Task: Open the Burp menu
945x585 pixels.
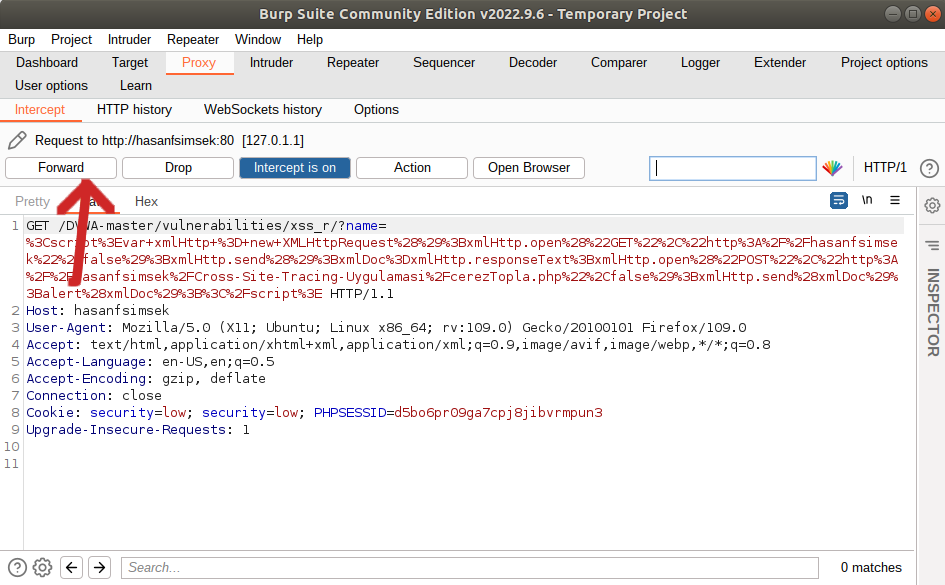Action: click(x=22, y=40)
